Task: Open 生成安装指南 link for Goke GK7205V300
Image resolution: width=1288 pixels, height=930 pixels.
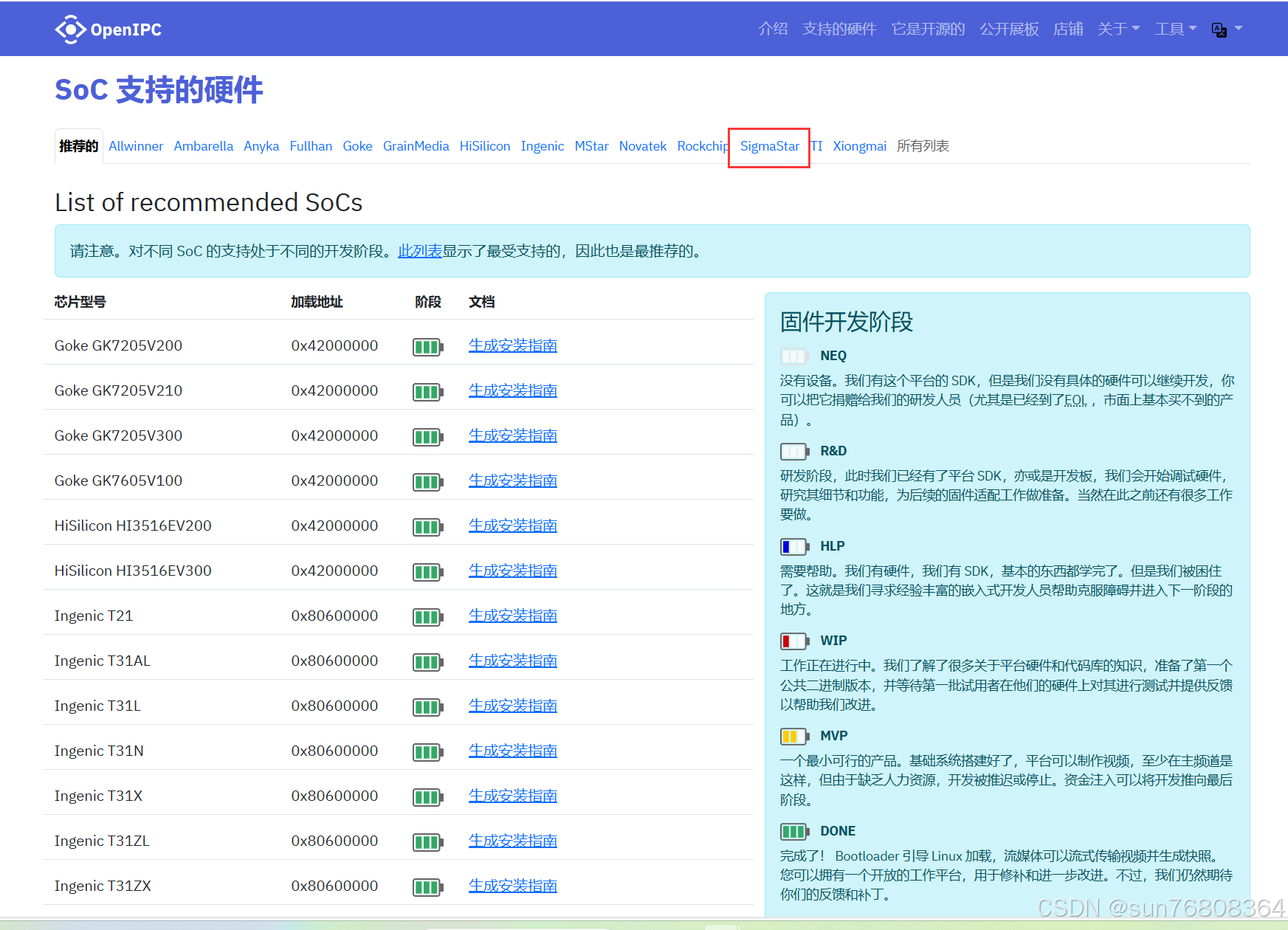Action: click(x=513, y=435)
